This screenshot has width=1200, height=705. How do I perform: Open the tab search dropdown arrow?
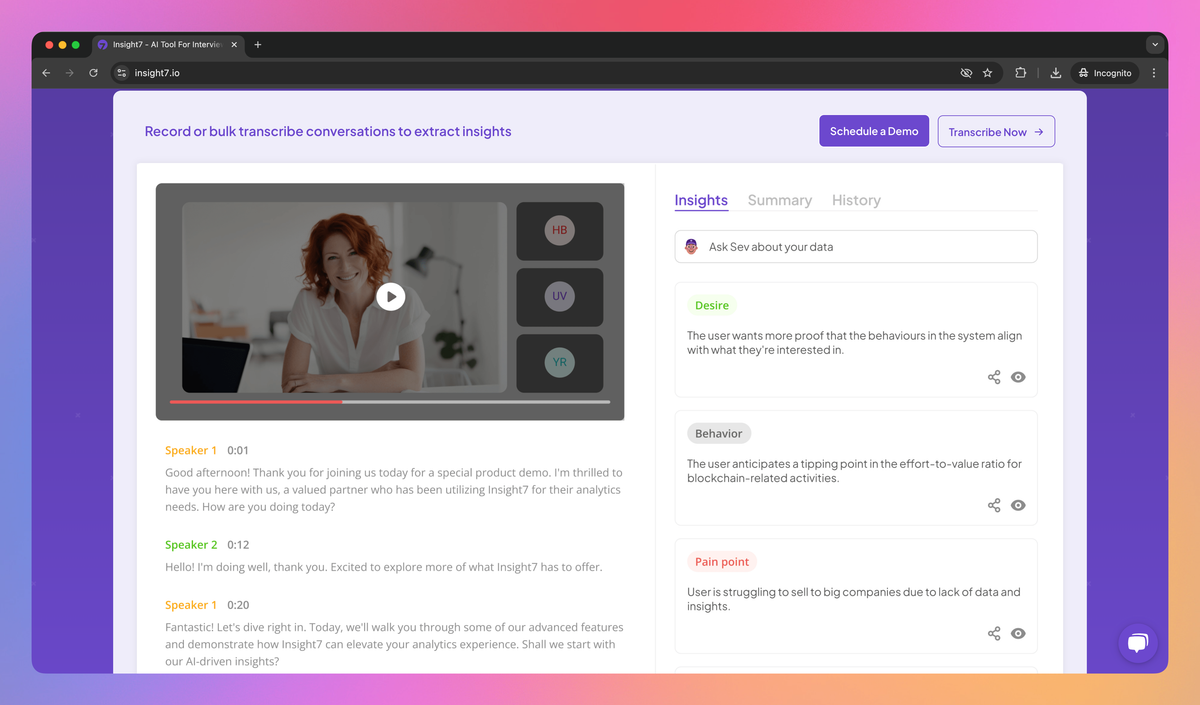(x=1155, y=45)
